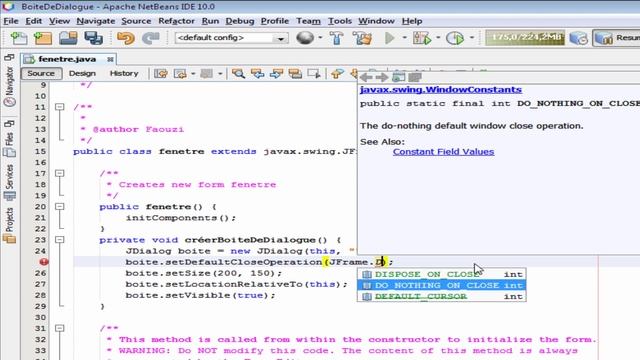Click the Save All disks icon

pos(93,38)
